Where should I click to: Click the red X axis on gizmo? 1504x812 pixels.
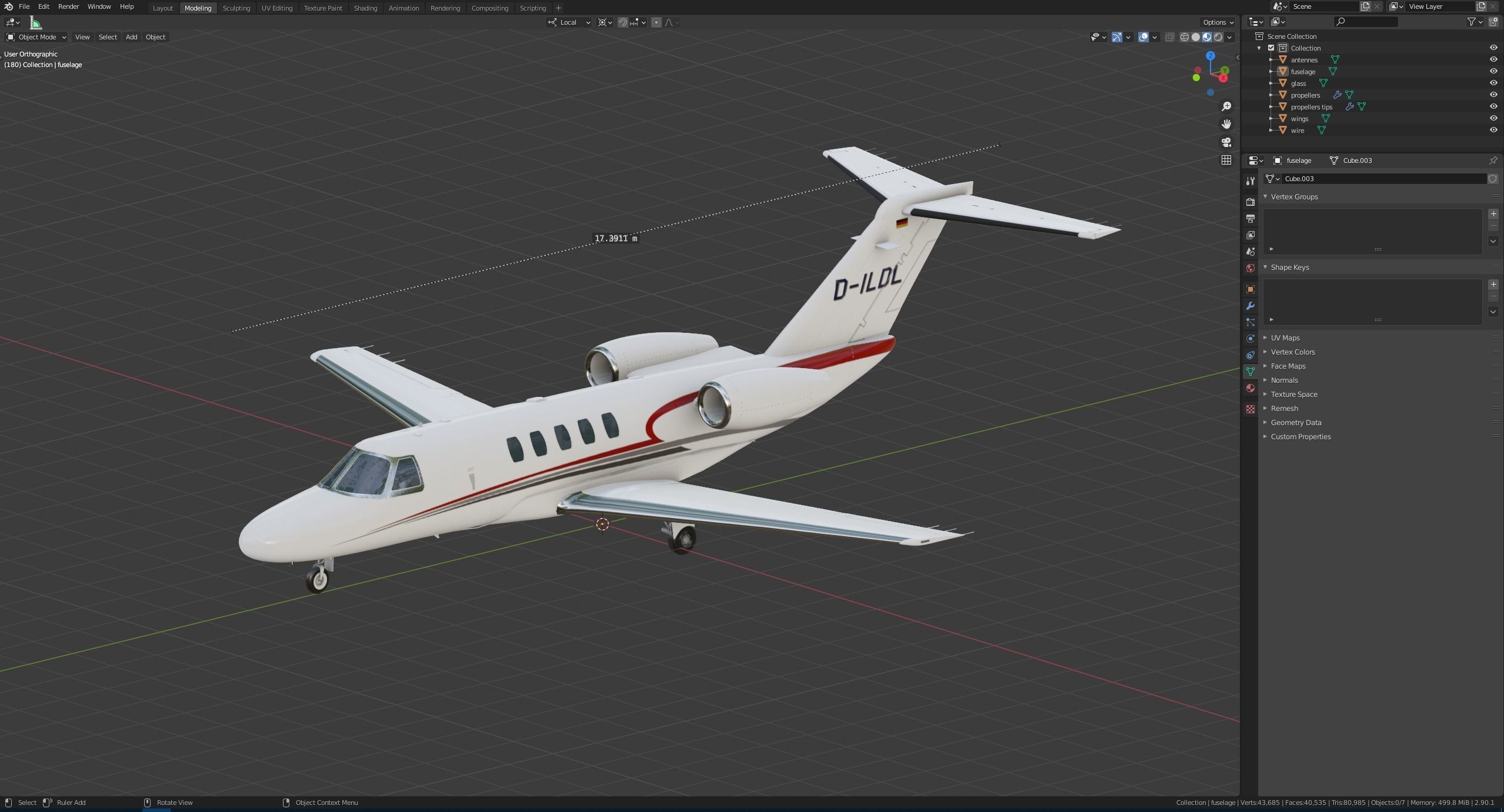pos(1223,78)
